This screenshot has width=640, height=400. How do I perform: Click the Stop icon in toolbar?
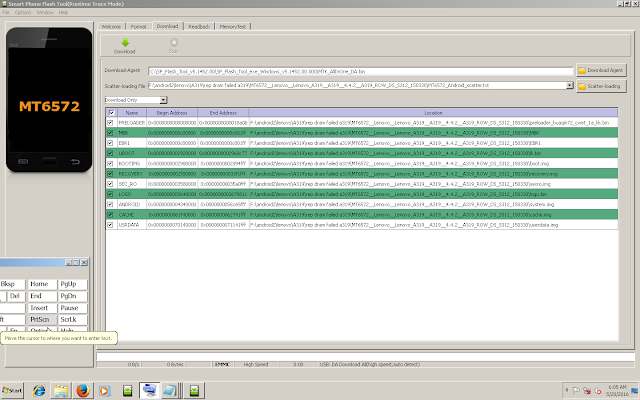(174, 42)
